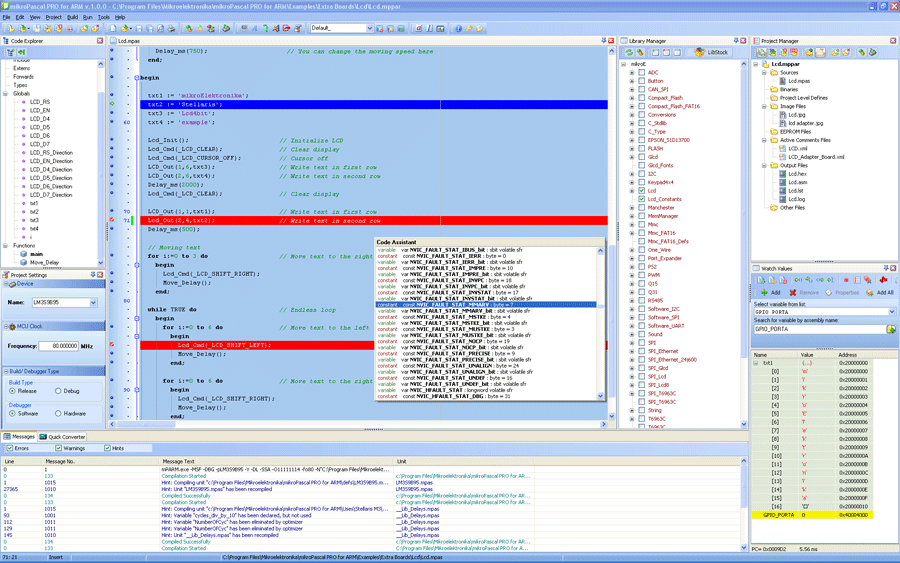
Task: Open the Tools menu
Action: [x=103, y=17]
